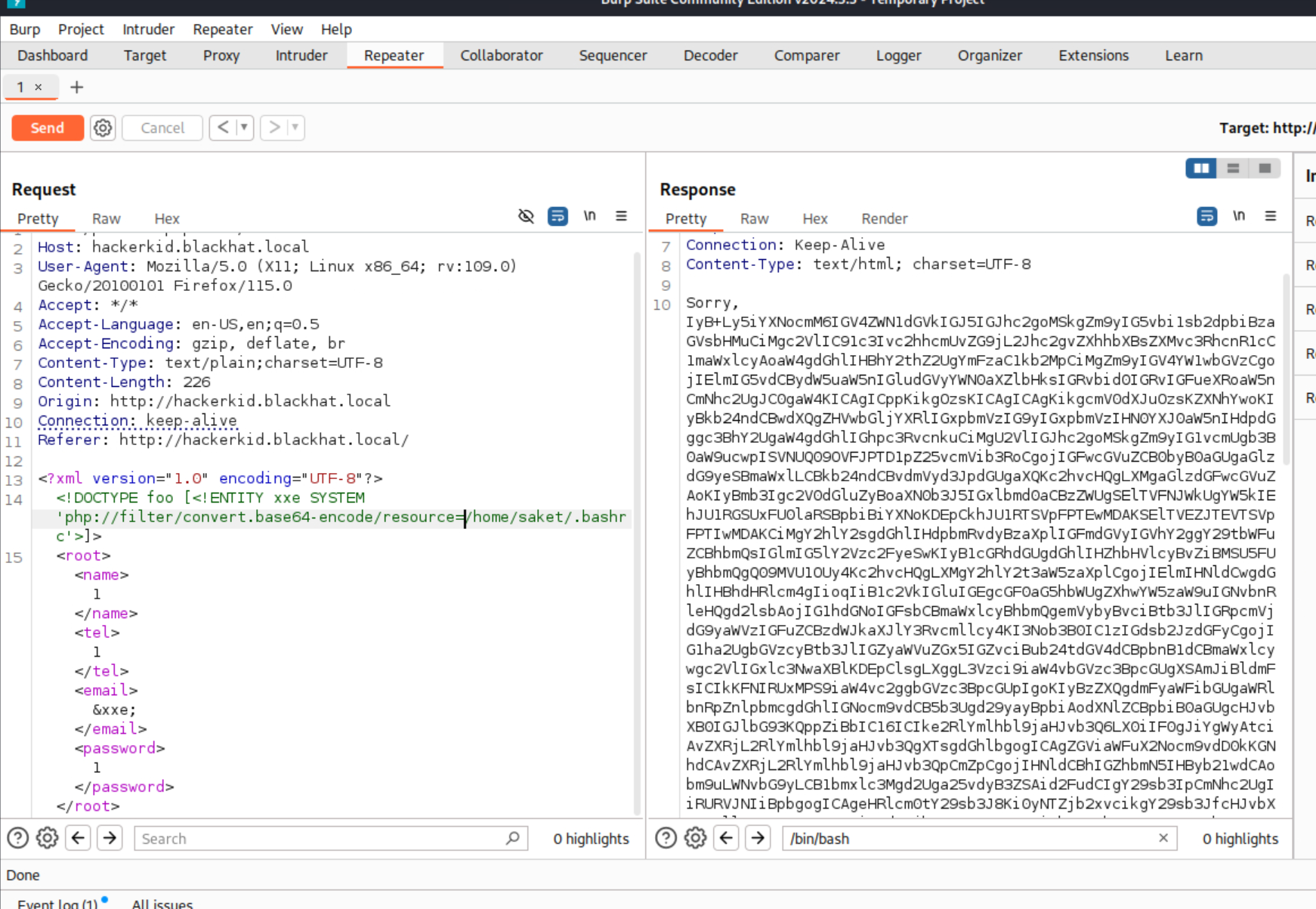Go to the Collaborator tab
The width and height of the screenshot is (1316, 909).
[x=502, y=55]
